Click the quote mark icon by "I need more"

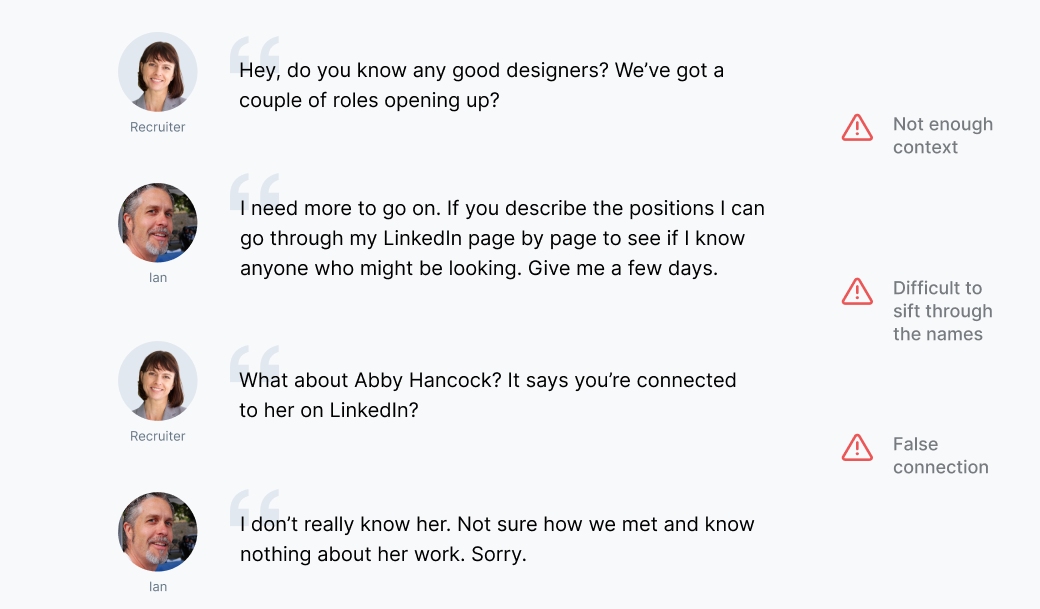coord(254,193)
